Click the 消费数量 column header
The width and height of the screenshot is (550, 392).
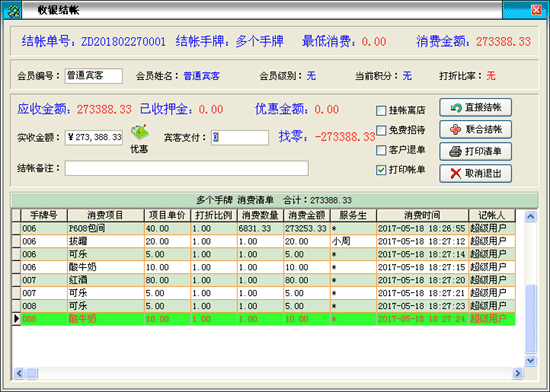(x=260, y=215)
